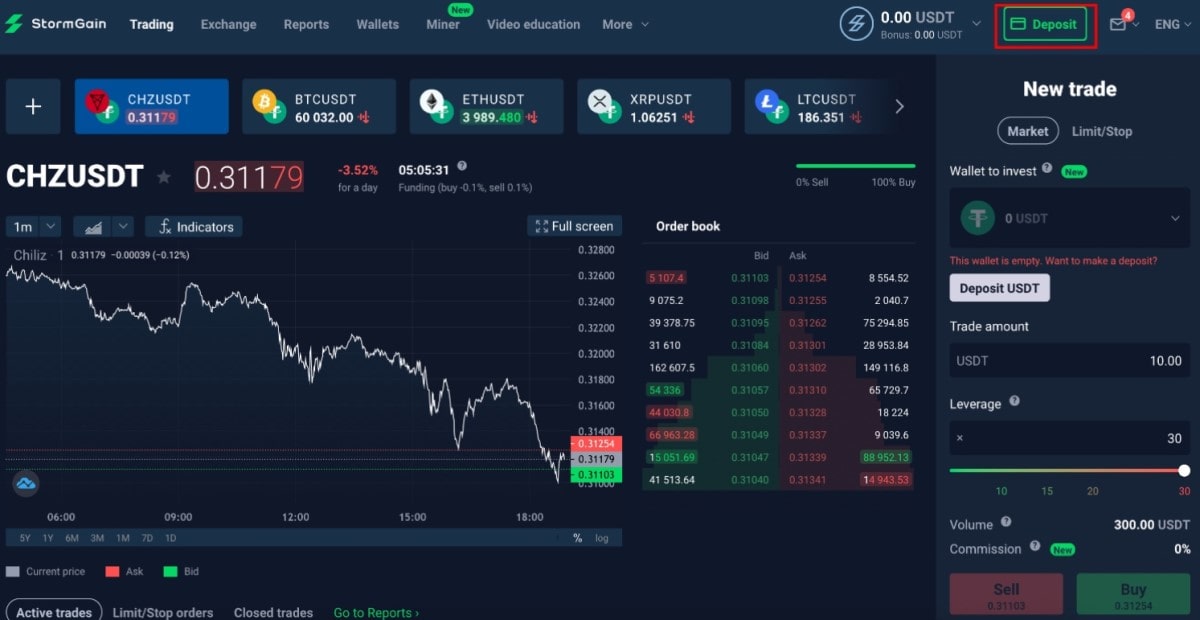Open Wallet to invest help tooltip

click(1047, 169)
